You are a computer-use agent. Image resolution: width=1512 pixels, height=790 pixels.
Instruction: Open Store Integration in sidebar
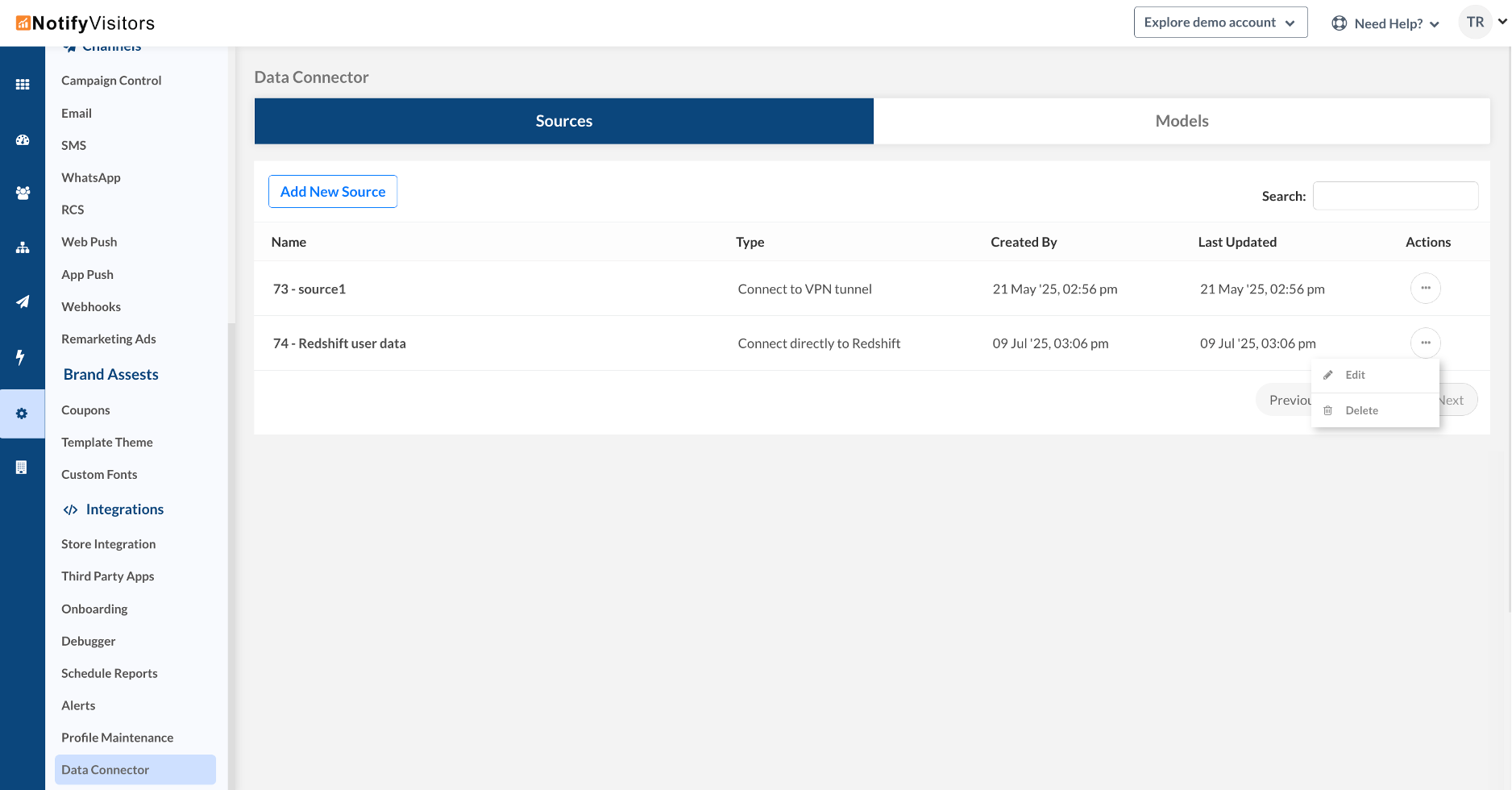pos(109,544)
